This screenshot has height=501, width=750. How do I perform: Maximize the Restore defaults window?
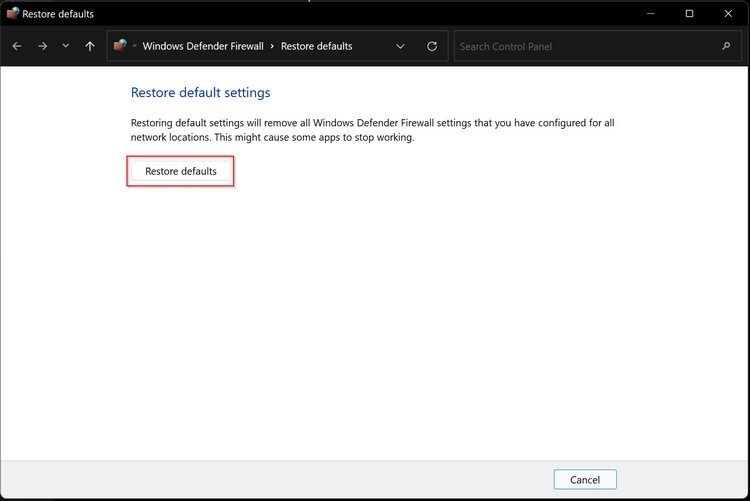[689, 13]
